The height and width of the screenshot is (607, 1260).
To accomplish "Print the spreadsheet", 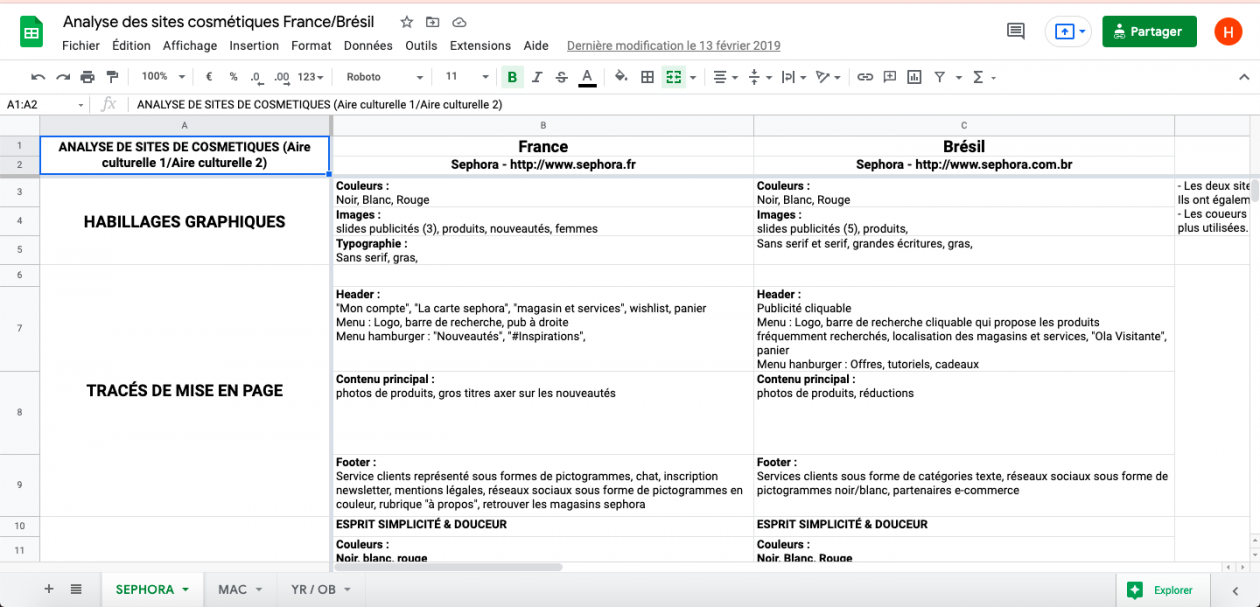I will tap(86, 76).
